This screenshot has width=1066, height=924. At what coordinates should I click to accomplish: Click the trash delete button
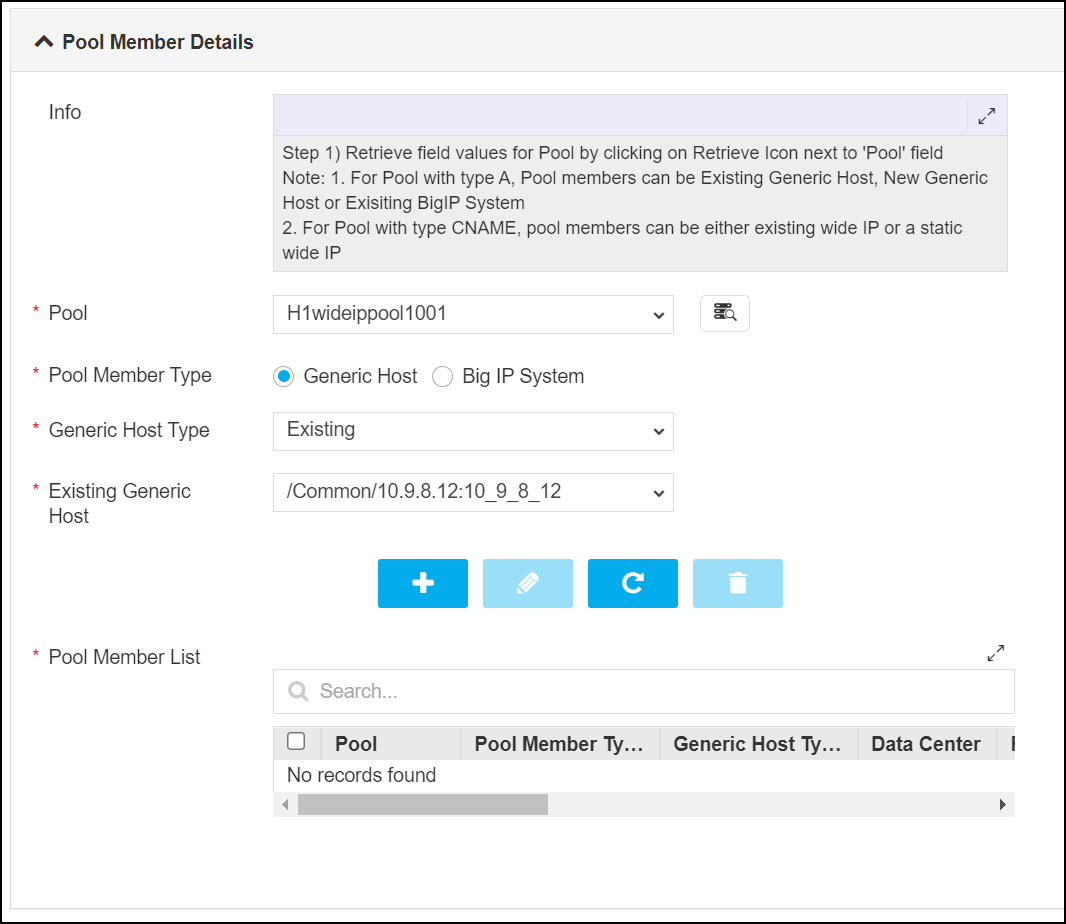(738, 583)
